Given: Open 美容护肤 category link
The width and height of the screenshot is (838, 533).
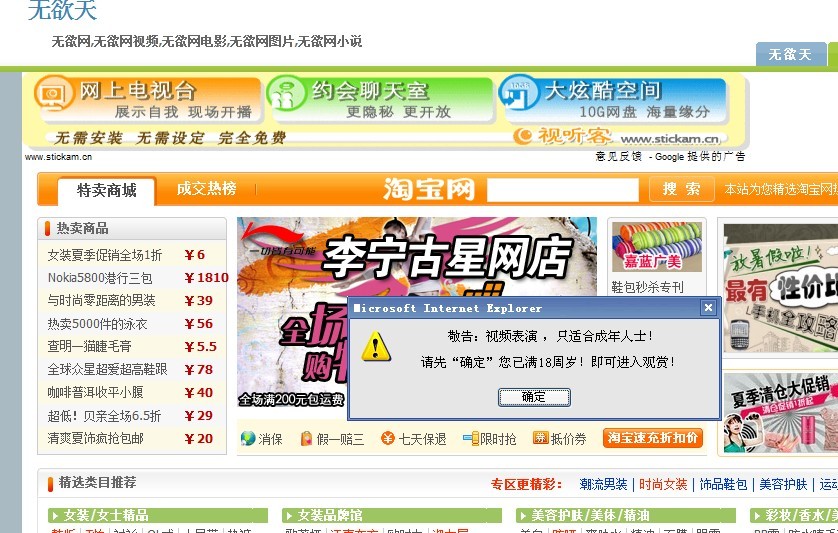Looking at the screenshot, I should point(783,484).
